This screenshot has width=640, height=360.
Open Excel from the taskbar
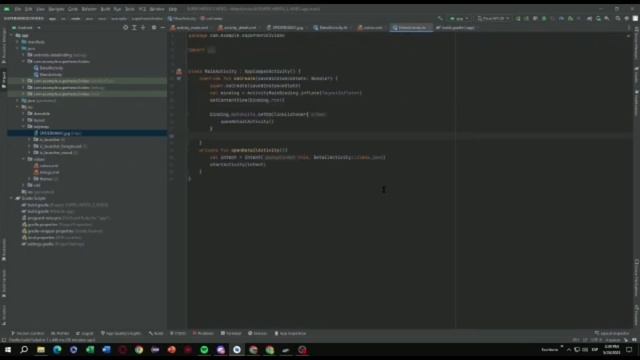pos(90,350)
